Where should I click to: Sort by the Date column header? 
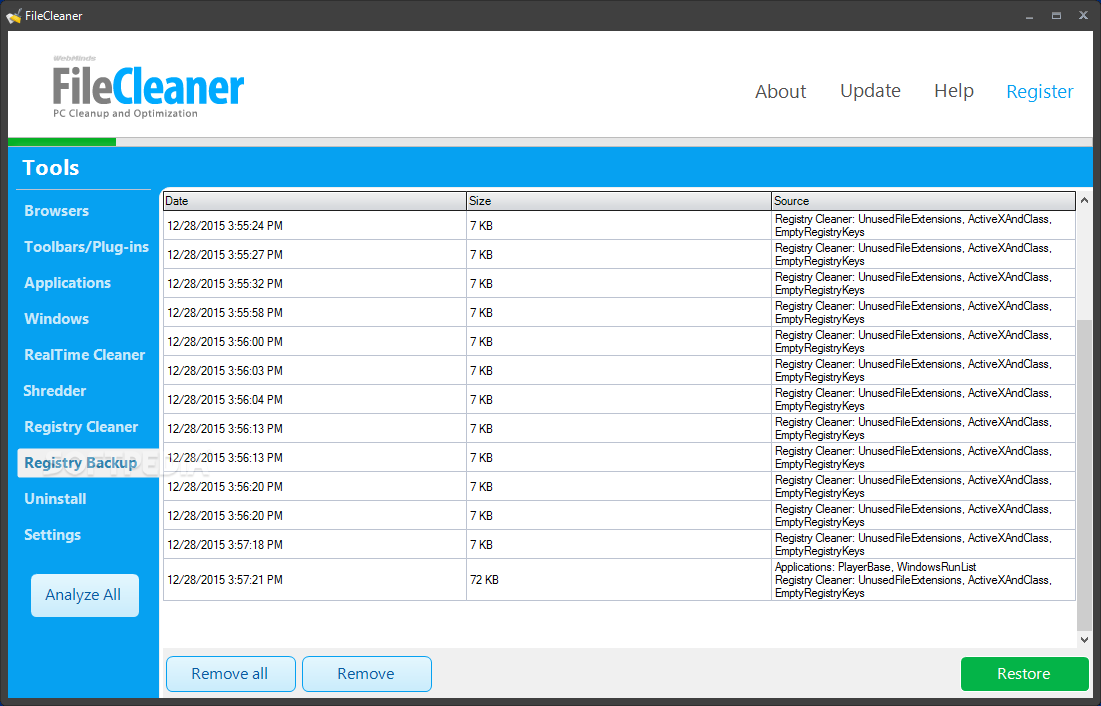tap(315, 201)
